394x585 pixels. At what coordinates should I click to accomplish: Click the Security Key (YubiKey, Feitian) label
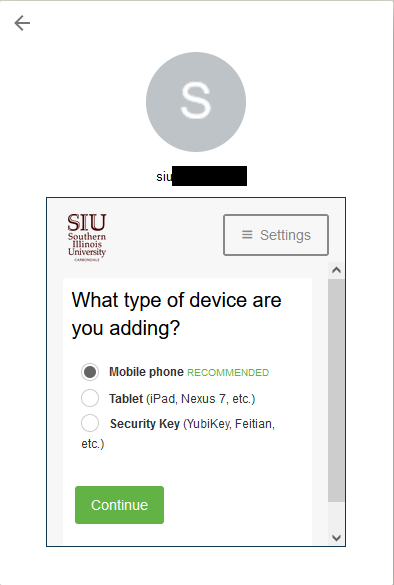coord(178,434)
